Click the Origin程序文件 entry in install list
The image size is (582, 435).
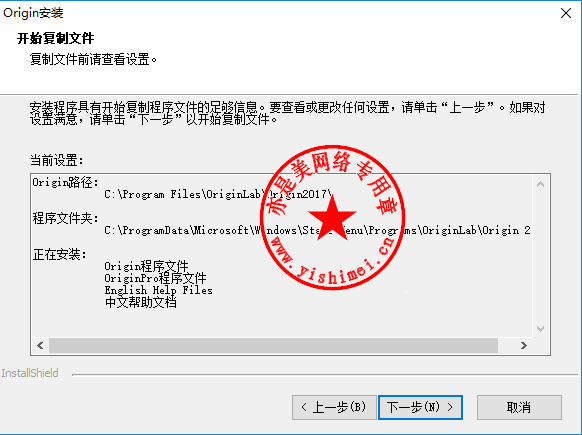[x=146, y=266]
